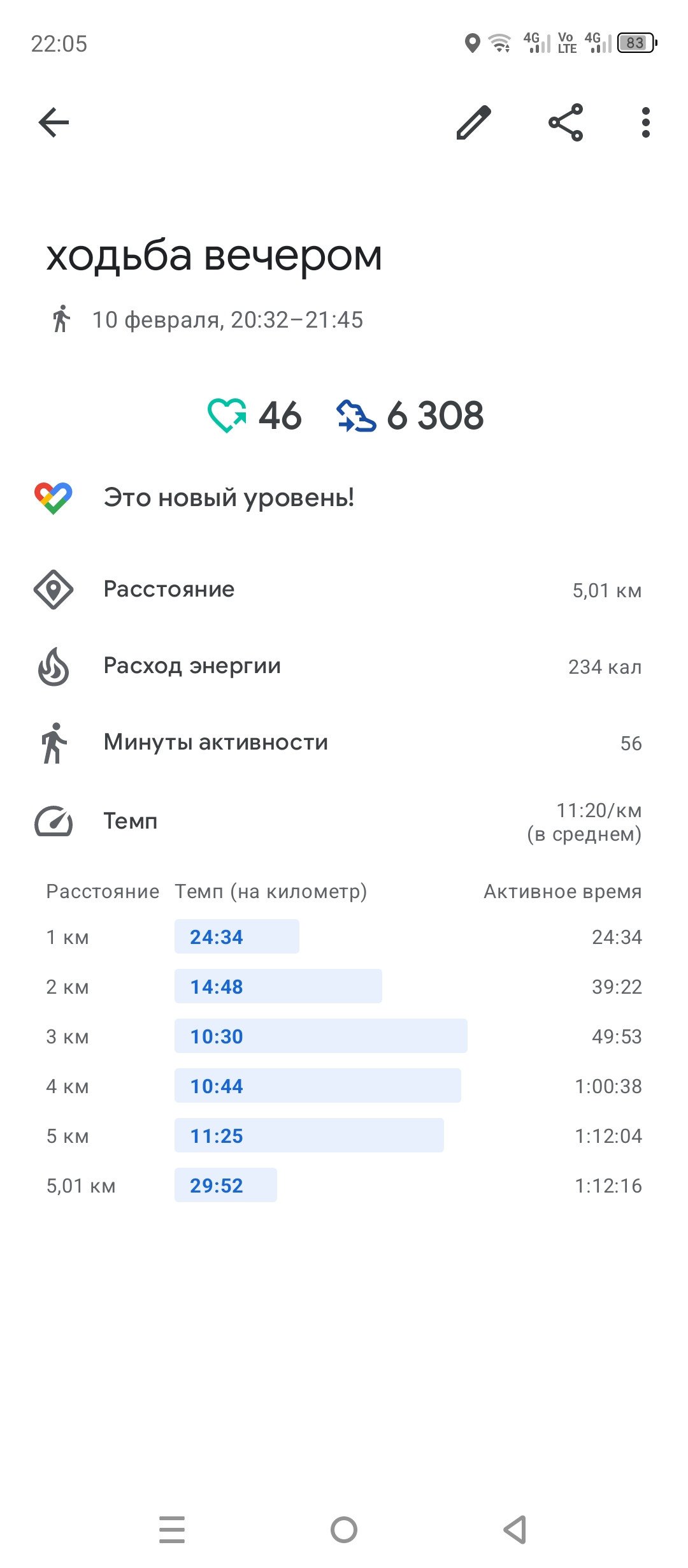This screenshot has height=1568, width=688.
Task: Tap the Heart Points icon showing 46
Action: 227,416
